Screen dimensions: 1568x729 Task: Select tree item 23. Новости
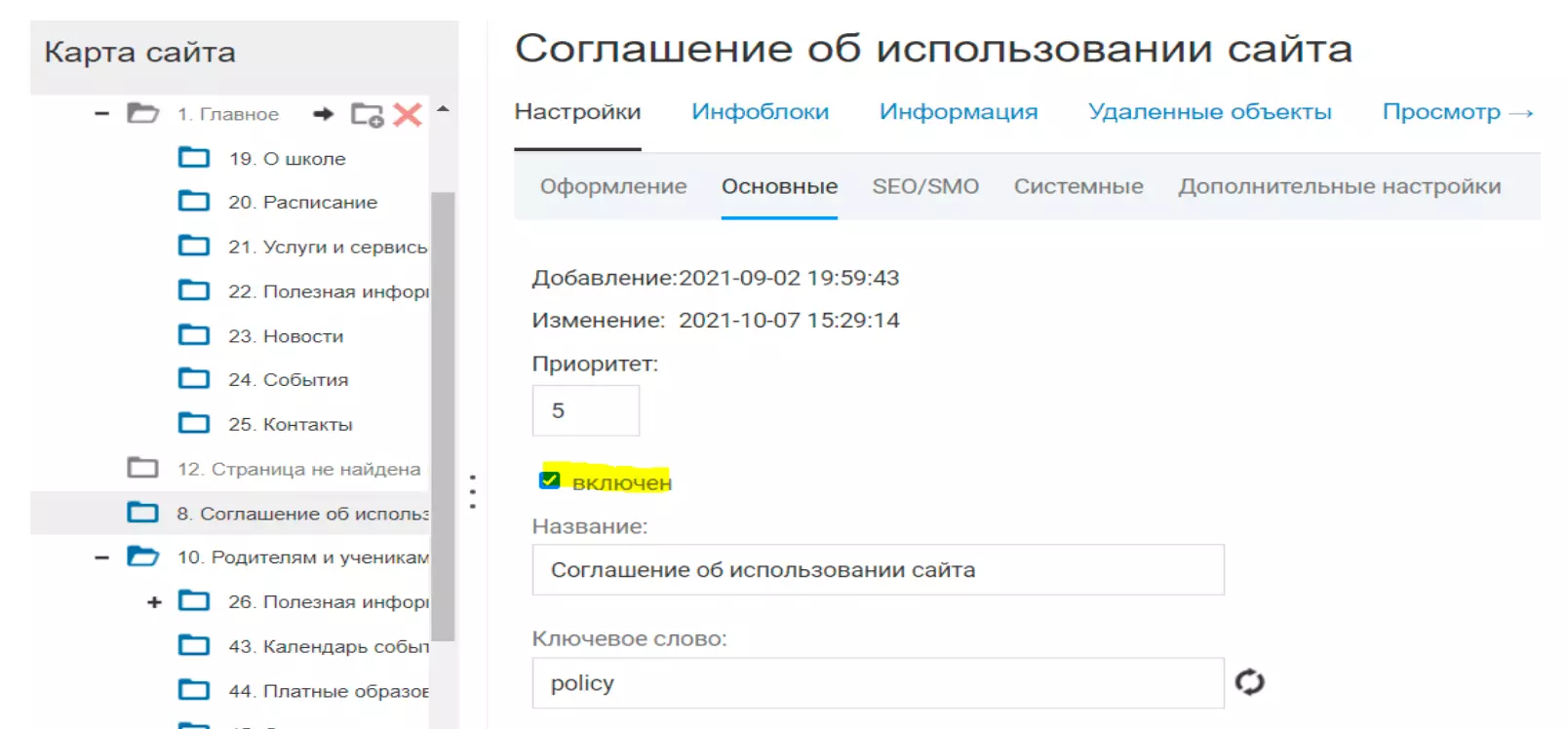point(286,336)
